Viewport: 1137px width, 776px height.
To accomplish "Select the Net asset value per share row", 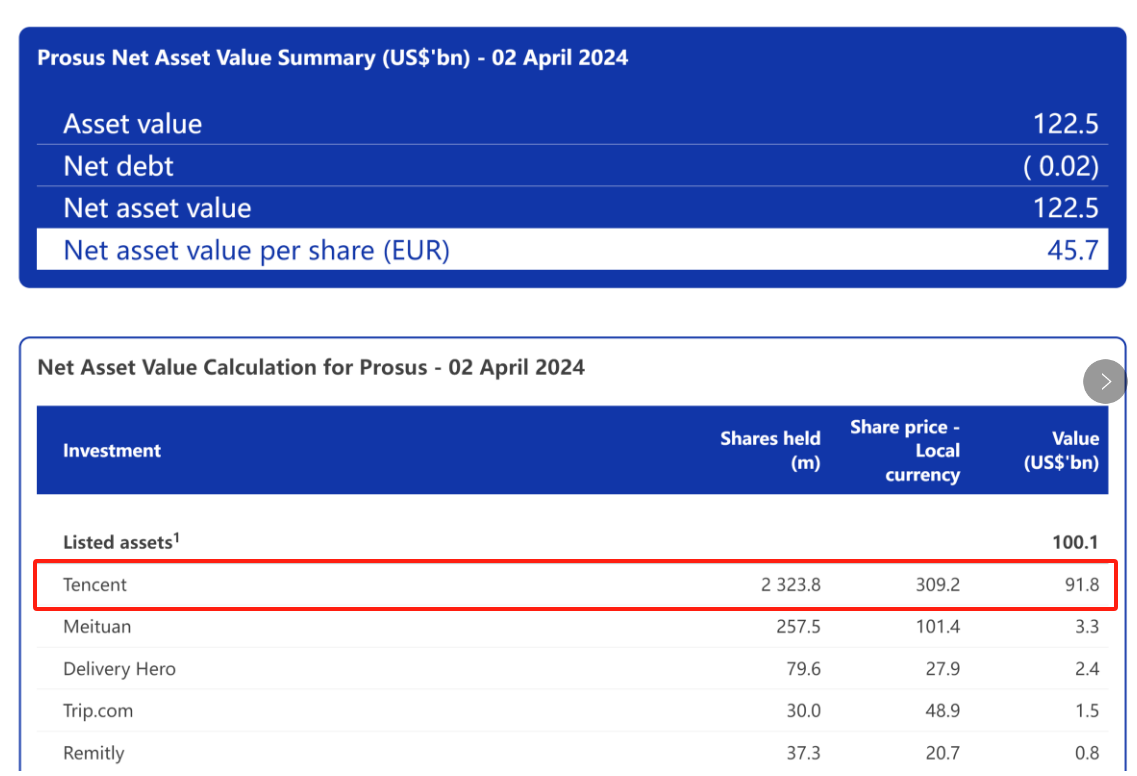I will click(x=573, y=250).
